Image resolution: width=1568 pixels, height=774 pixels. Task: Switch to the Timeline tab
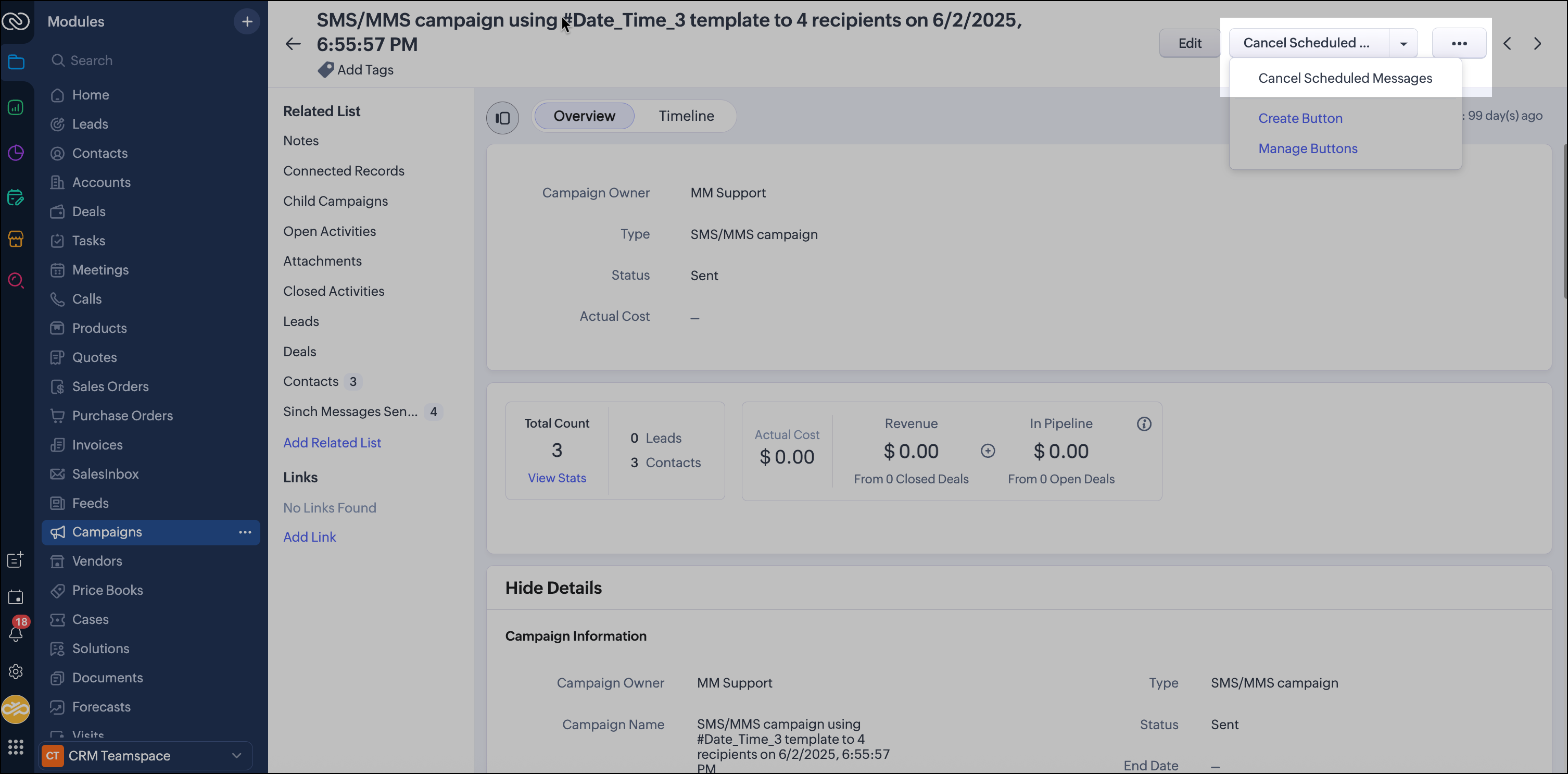[686, 116]
